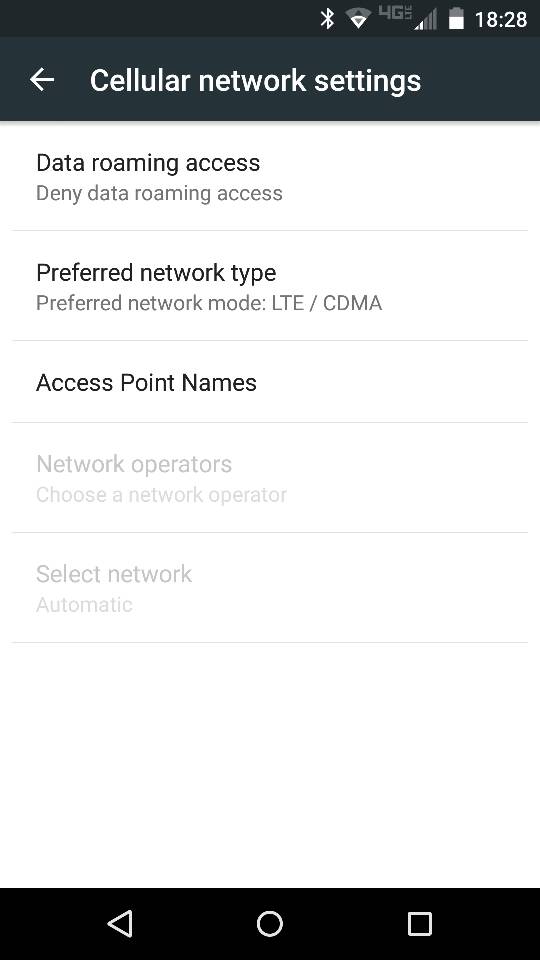Open Preferred network type chooser
This screenshot has width=540, height=960.
click(270, 286)
